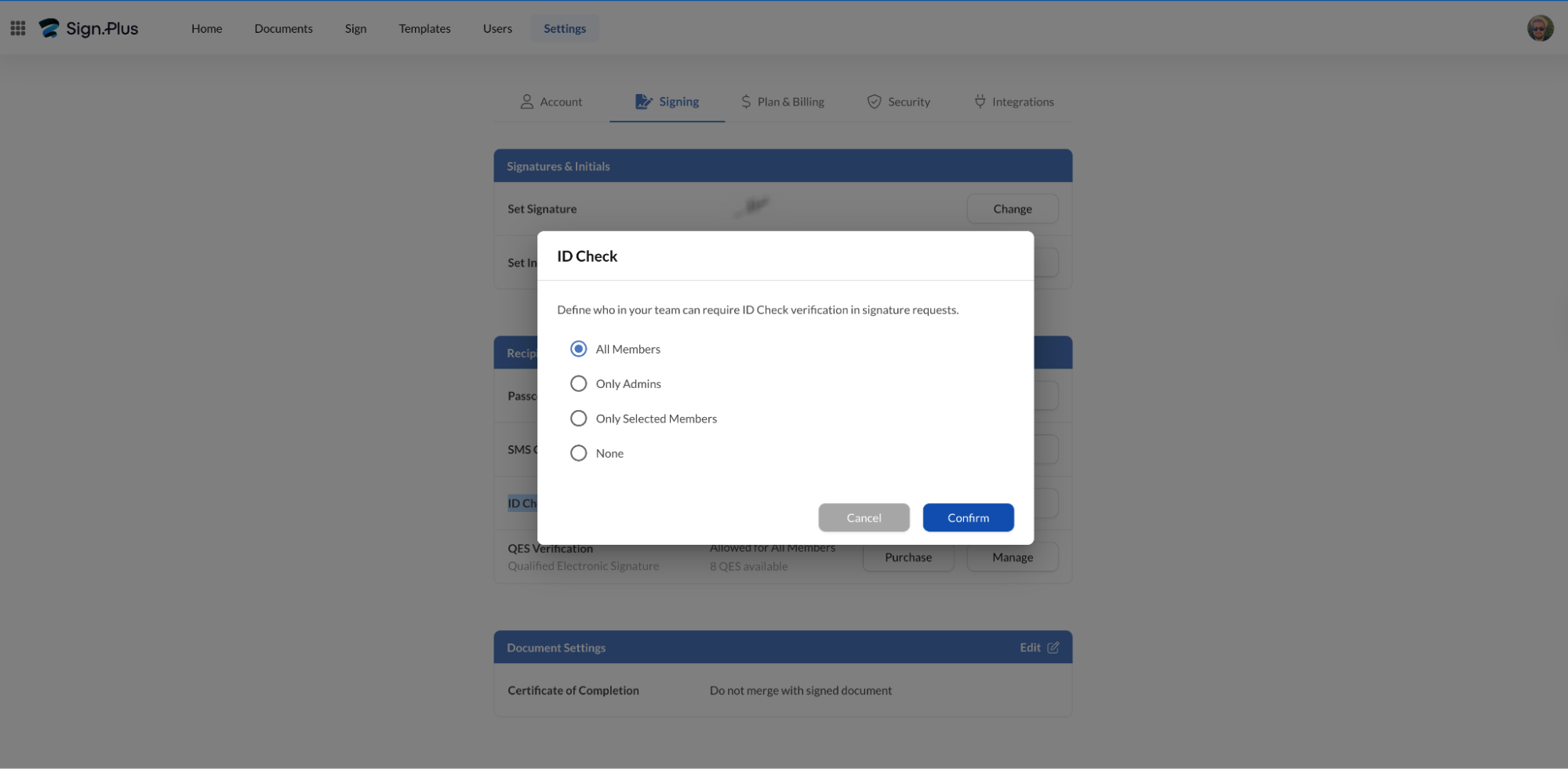
Task: Open the Users navigation item
Action: (497, 28)
